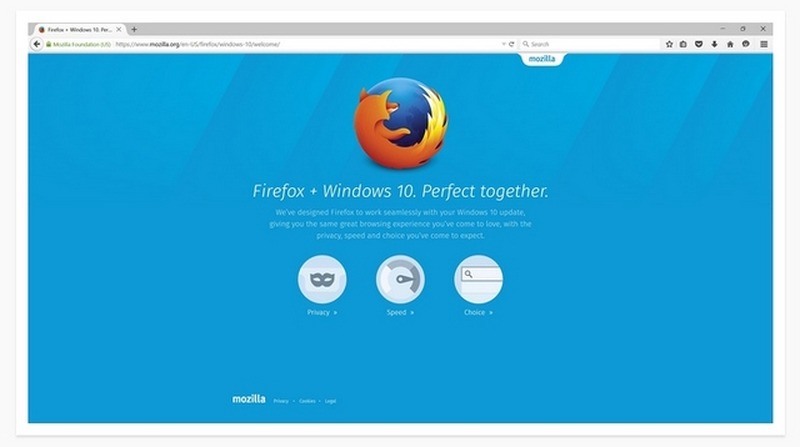The height and width of the screenshot is (447, 800).
Task: Click the Legal footer link
Action: [331, 401]
